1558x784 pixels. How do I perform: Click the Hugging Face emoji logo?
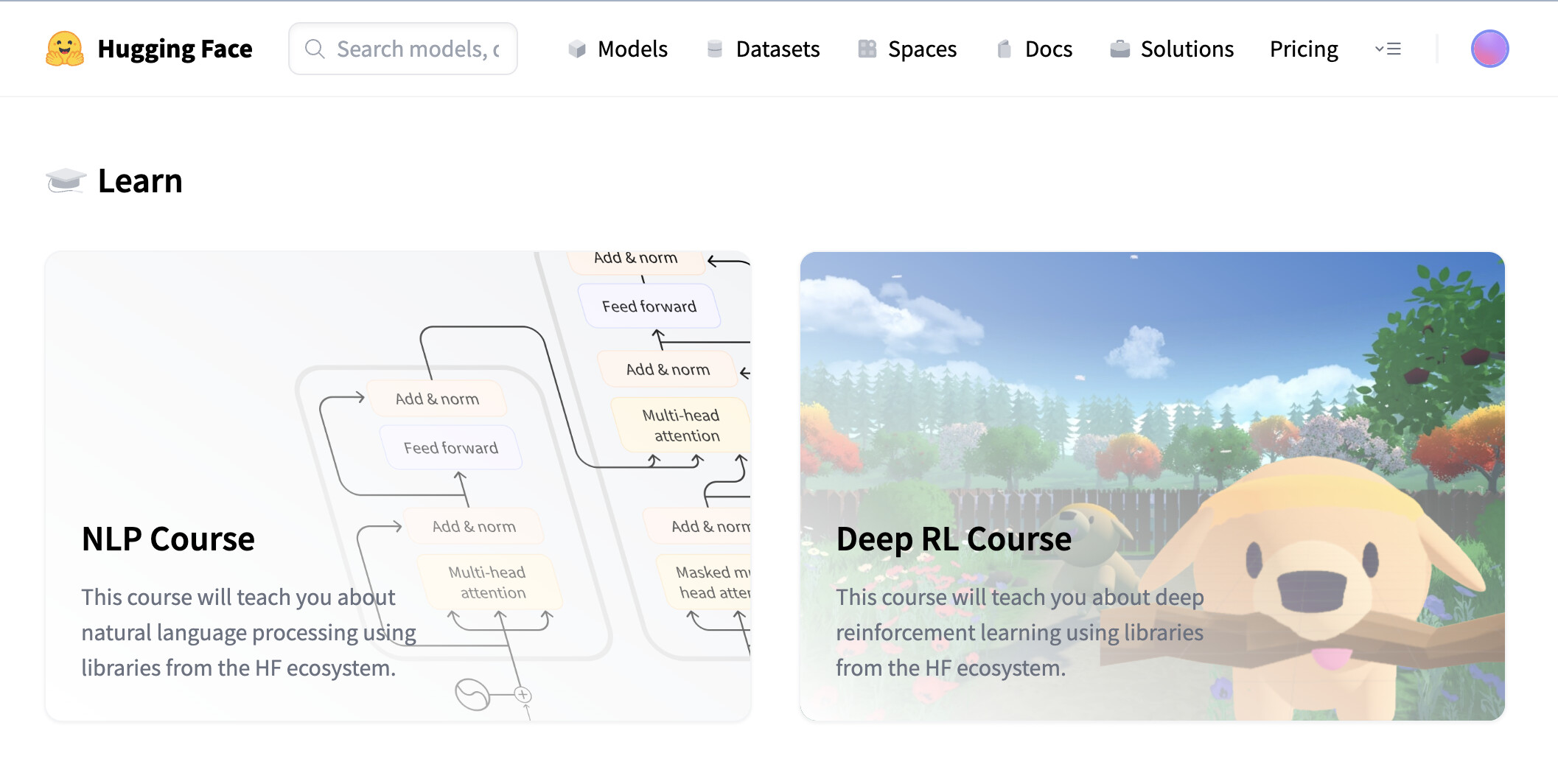[x=65, y=49]
